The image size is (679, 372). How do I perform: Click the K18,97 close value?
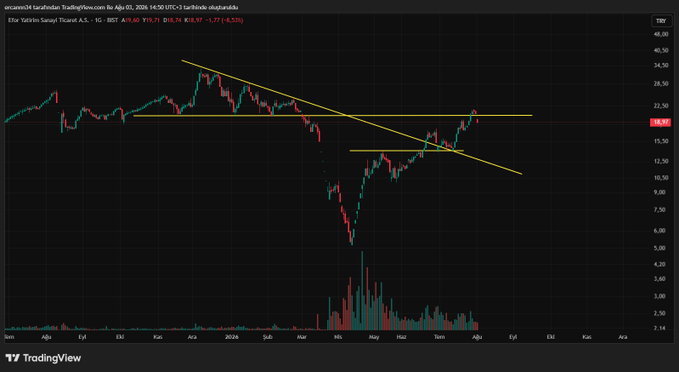coord(193,20)
